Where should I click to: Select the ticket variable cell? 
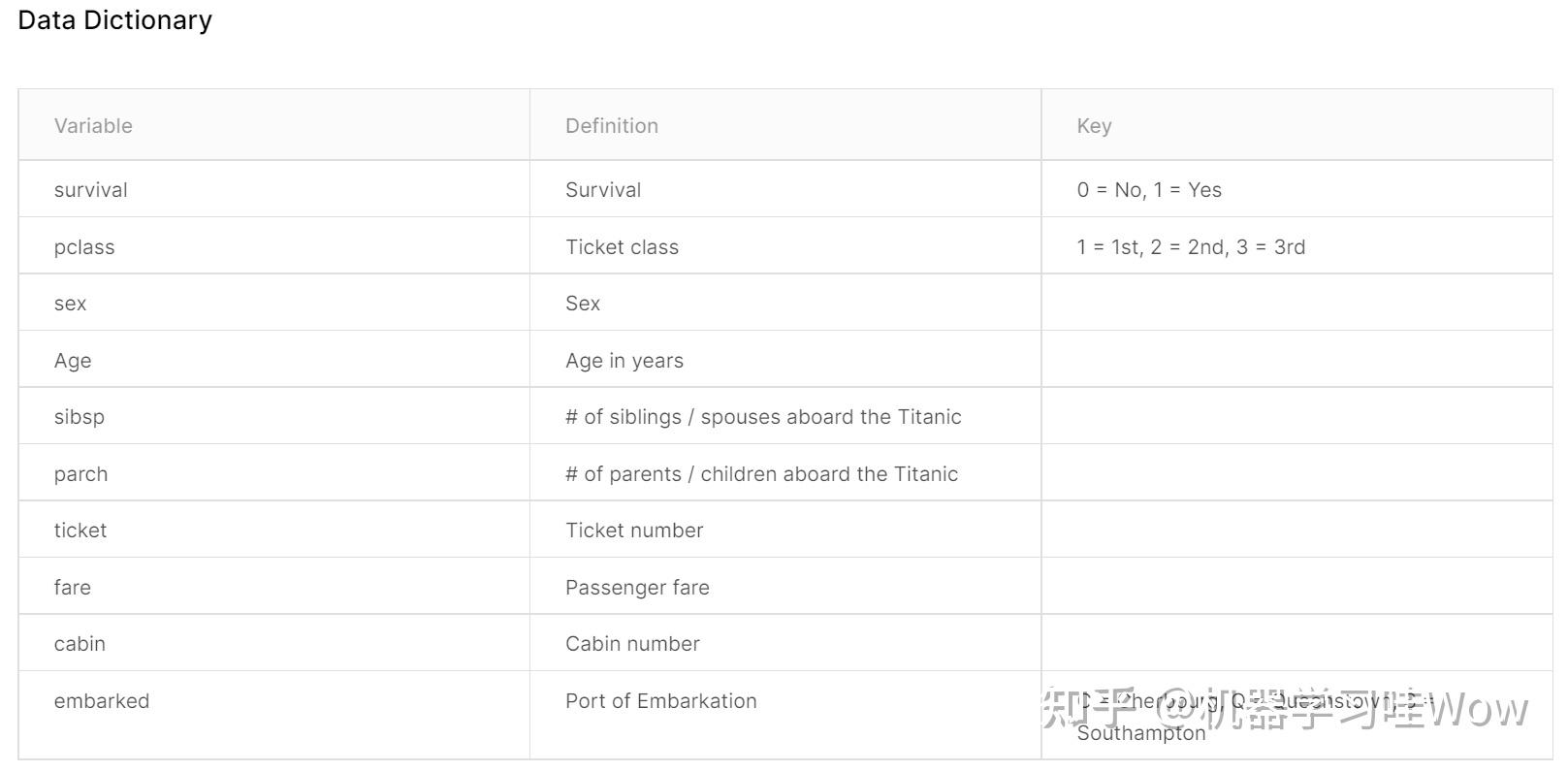(80, 531)
